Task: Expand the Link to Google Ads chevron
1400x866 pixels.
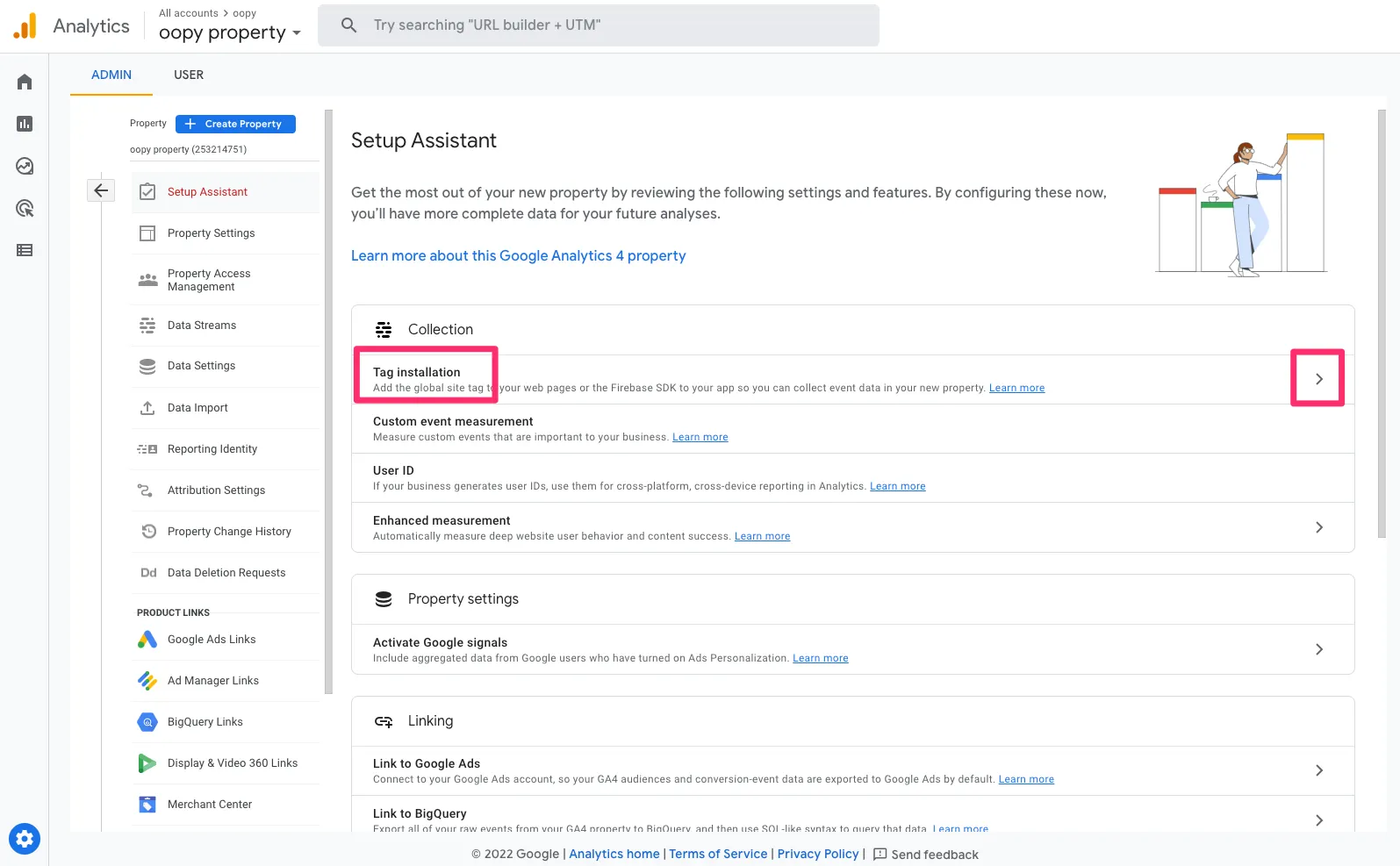Action: pyautogui.click(x=1318, y=770)
